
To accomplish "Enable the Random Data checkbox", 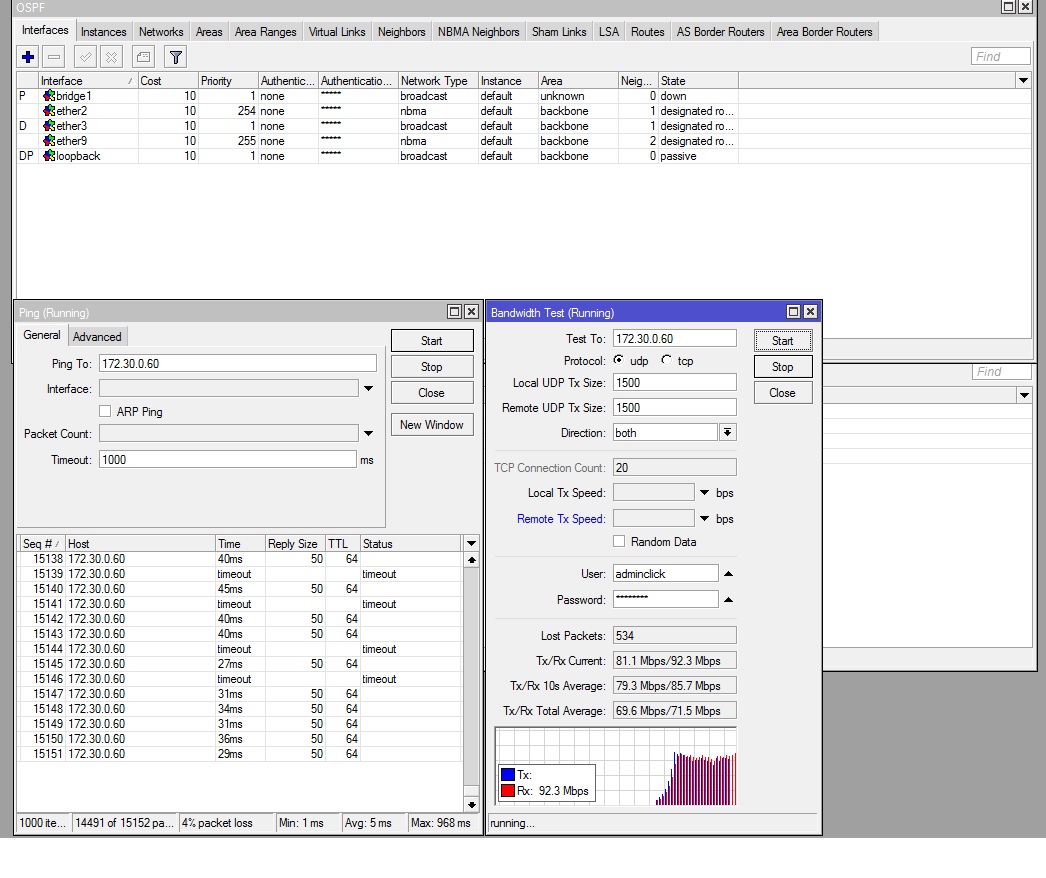I will pyautogui.click(x=619, y=541).
